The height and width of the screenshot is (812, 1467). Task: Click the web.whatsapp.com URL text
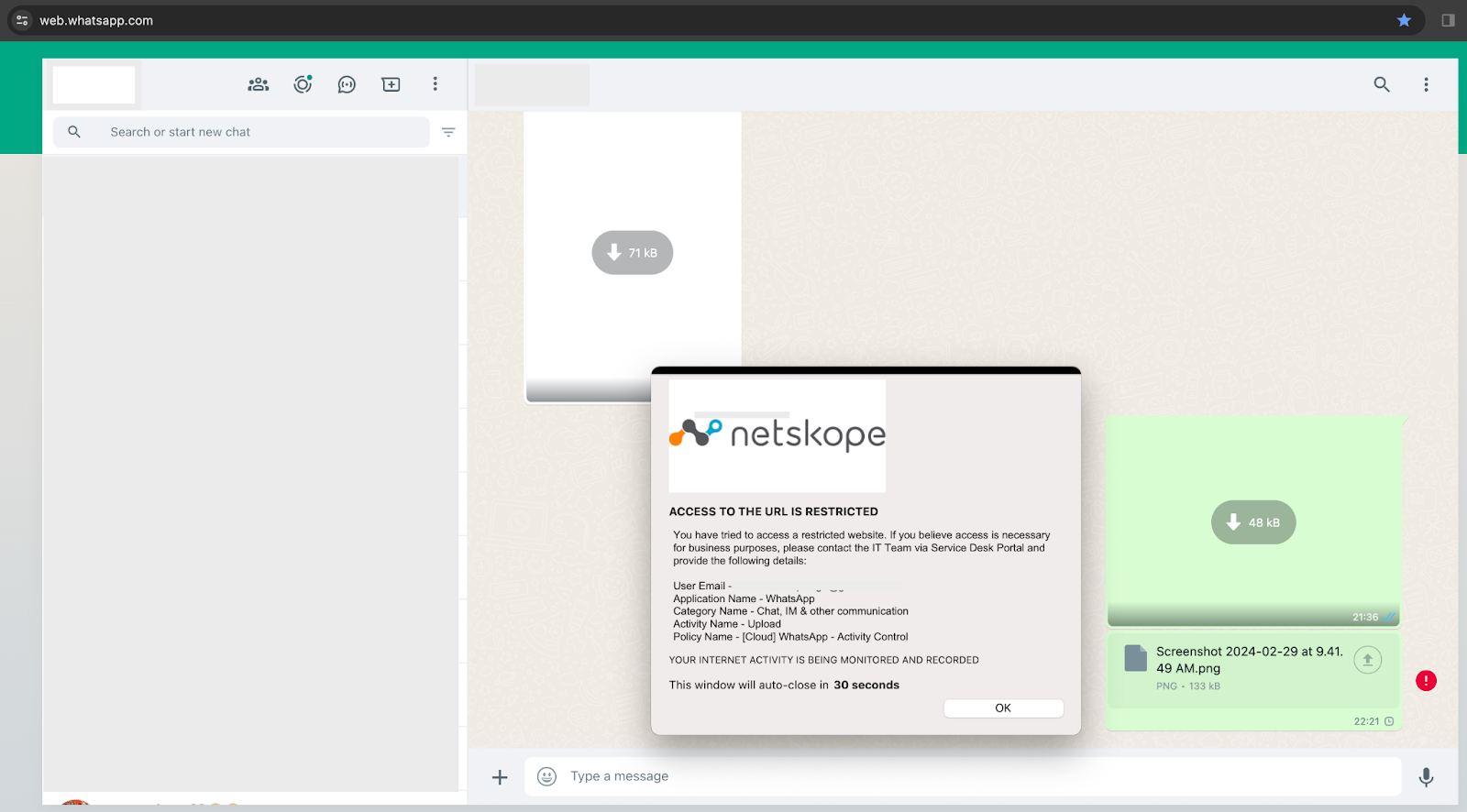point(96,20)
